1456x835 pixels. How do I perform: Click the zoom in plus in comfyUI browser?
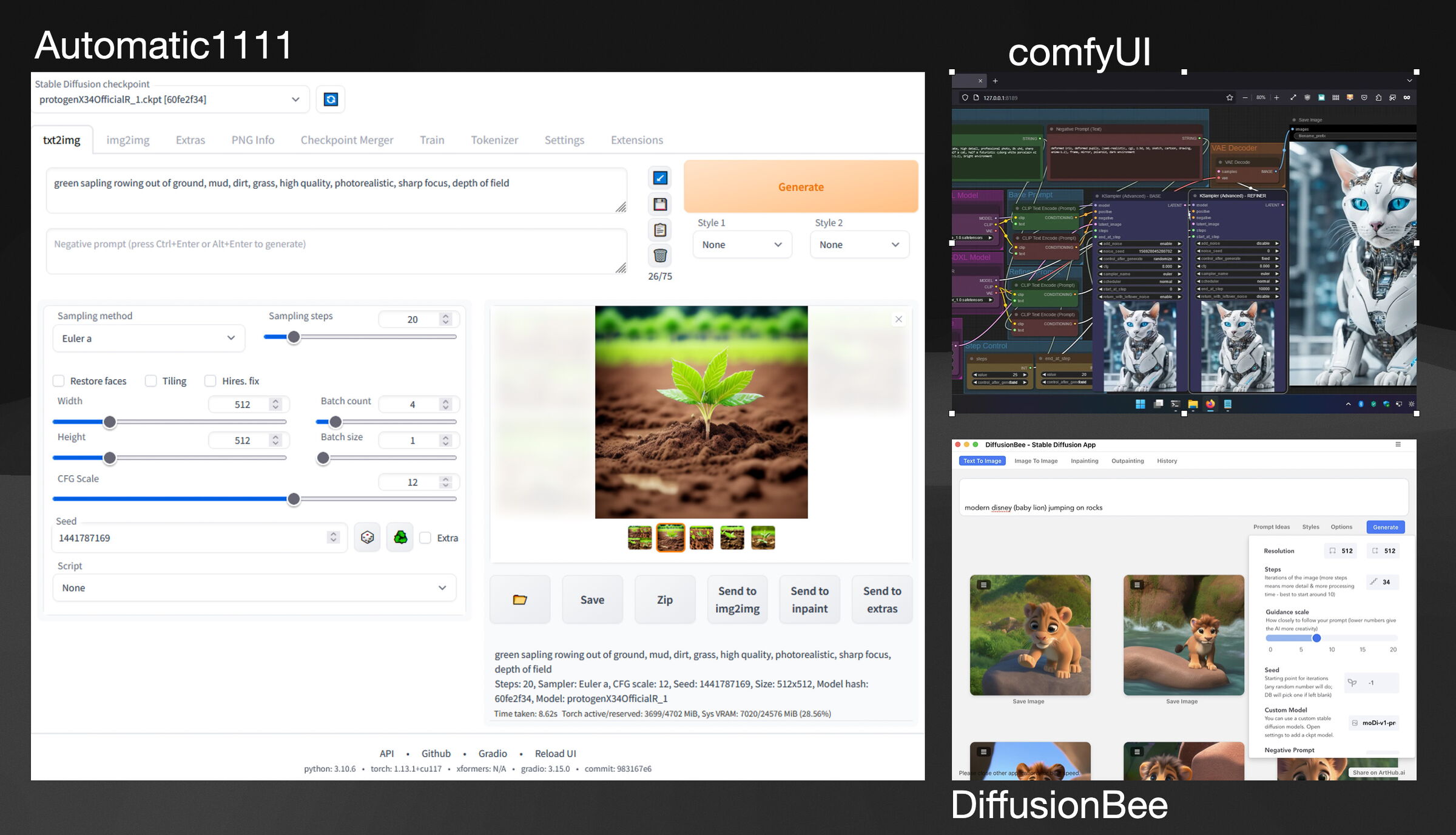pyautogui.click(x=1276, y=98)
